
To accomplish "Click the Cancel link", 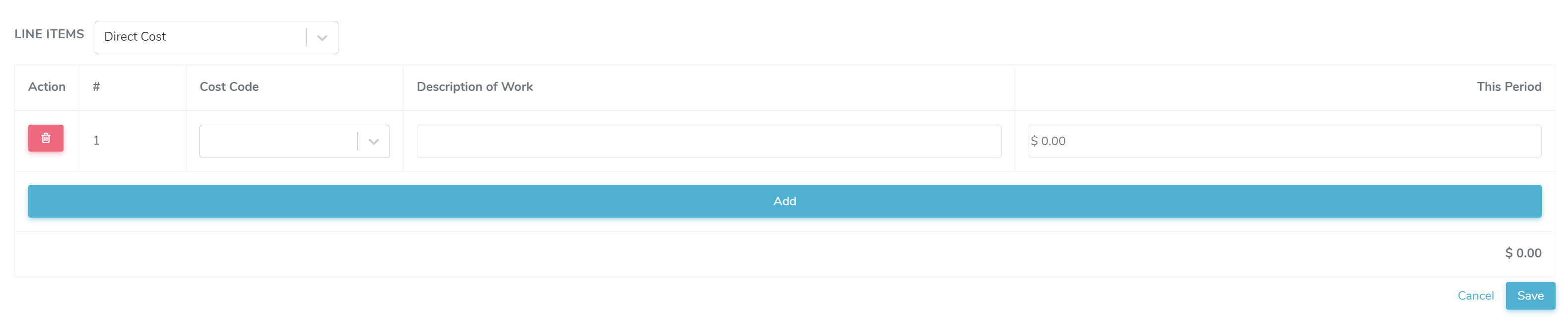I will [x=1475, y=296].
